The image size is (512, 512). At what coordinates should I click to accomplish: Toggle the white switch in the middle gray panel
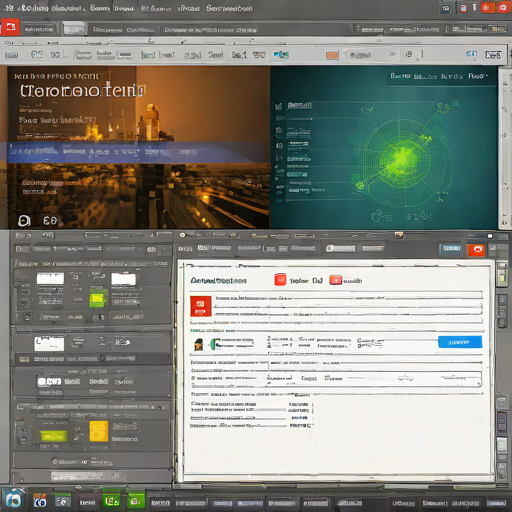(x=49, y=381)
